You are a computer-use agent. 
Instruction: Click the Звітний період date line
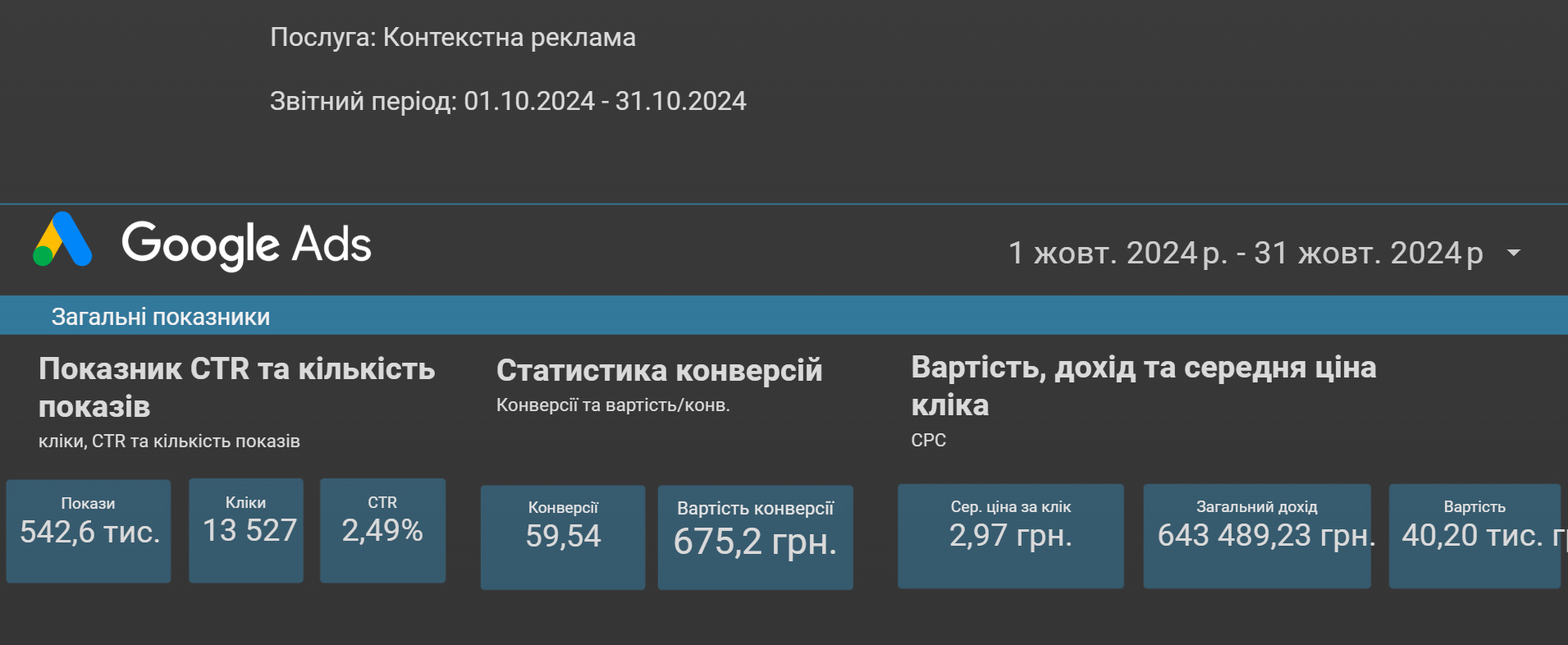point(508,101)
